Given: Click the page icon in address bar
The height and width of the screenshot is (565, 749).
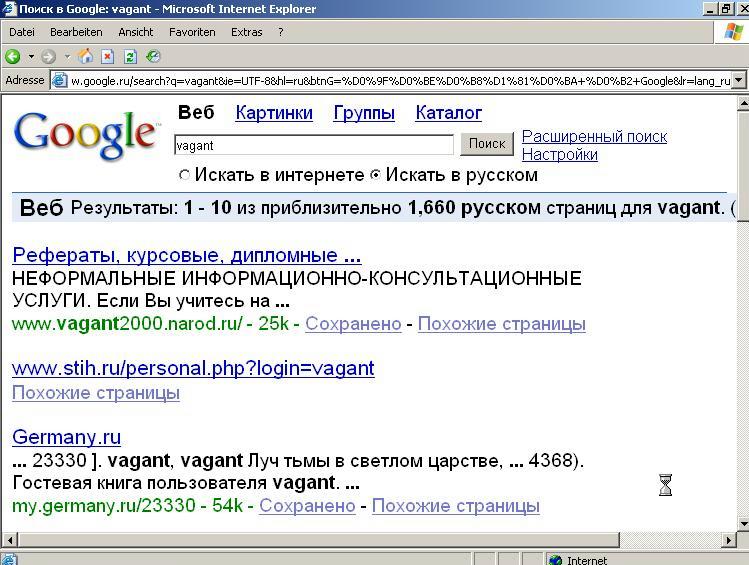Looking at the screenshot, I should (59, 80).
